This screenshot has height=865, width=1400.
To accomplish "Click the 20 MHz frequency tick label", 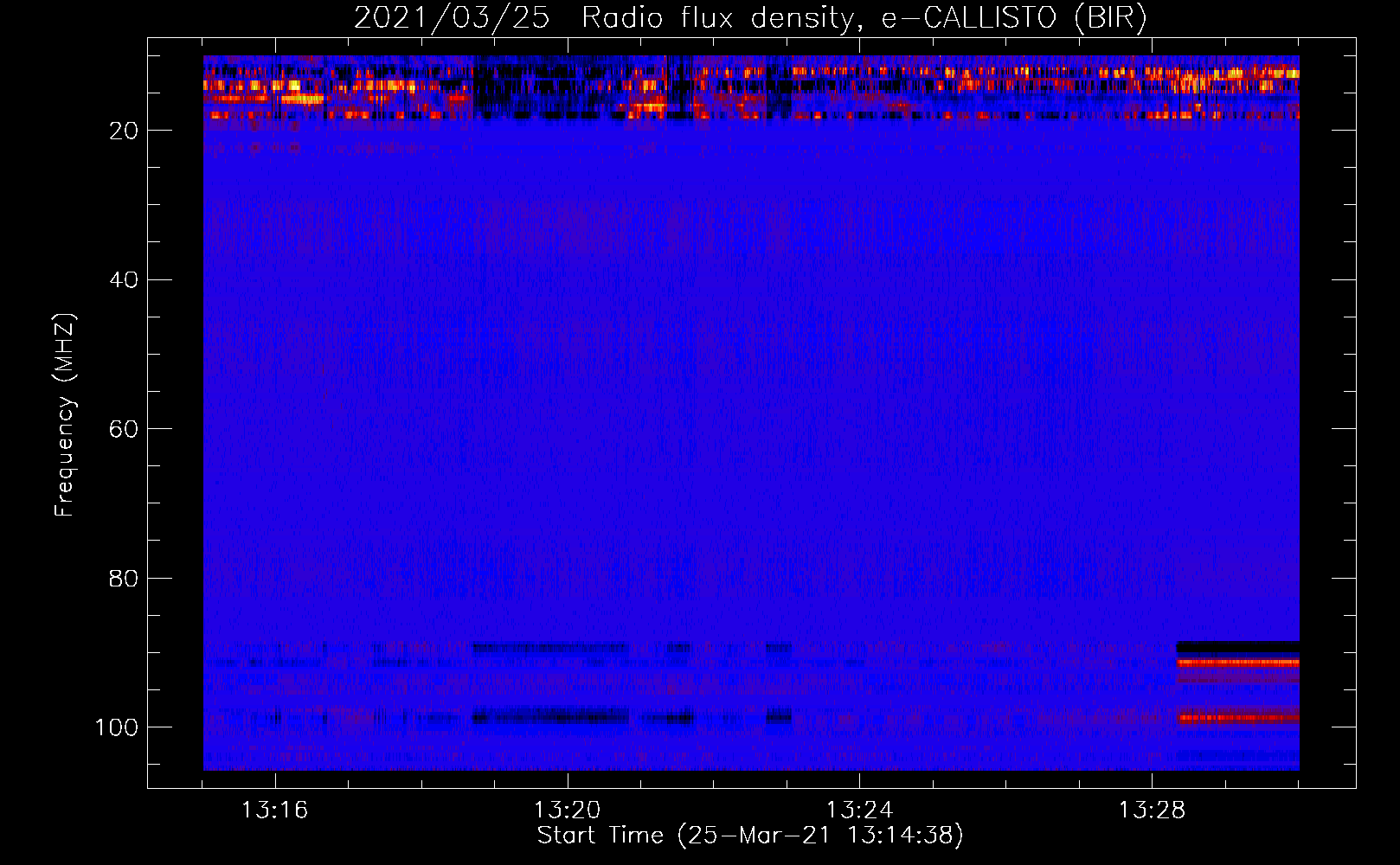I will click(124, 131).
